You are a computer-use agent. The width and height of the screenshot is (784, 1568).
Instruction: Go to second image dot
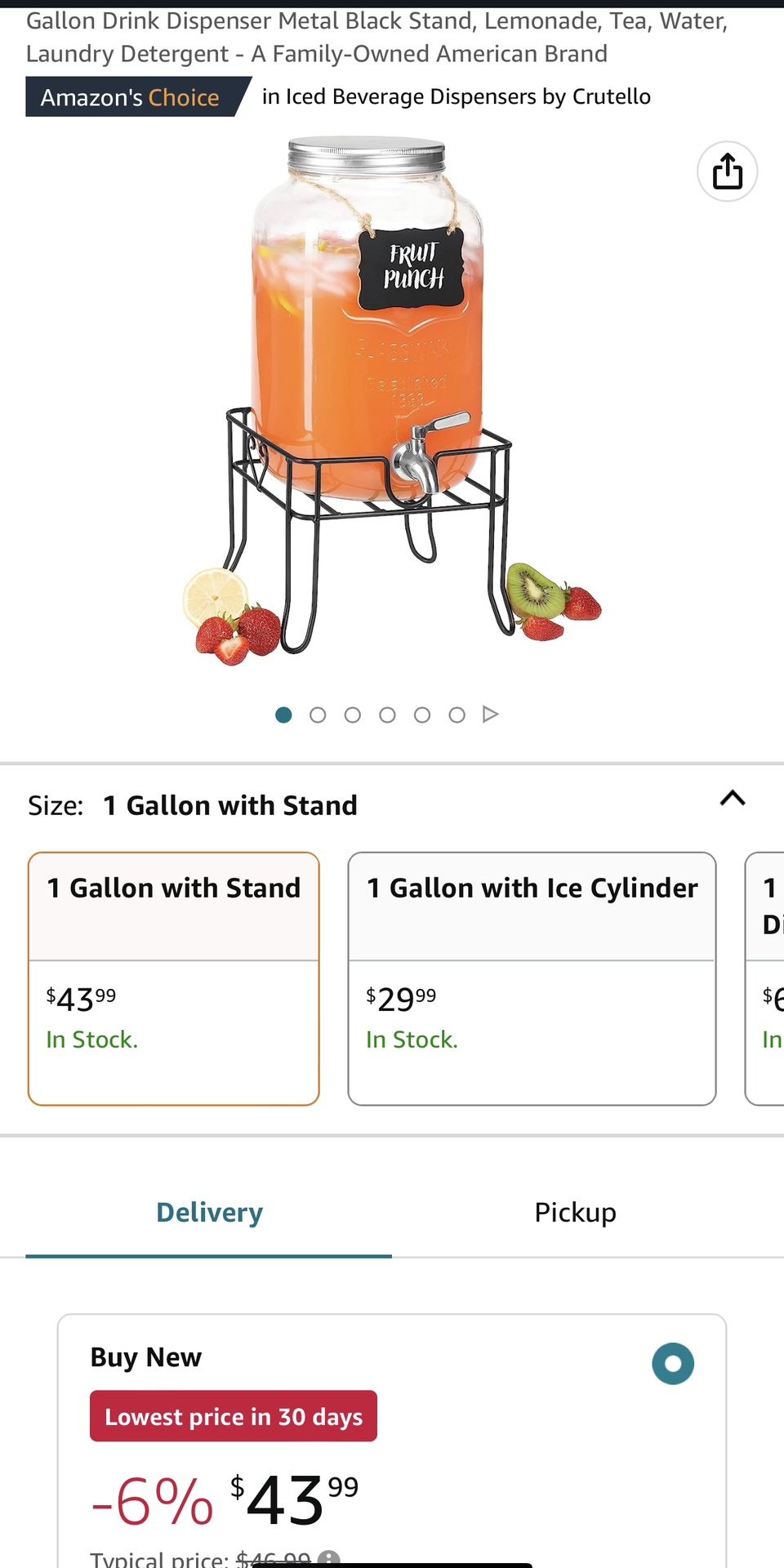click(318, 715)
